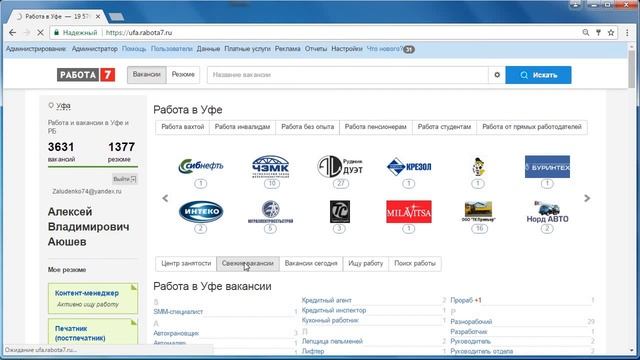Click the Уфа city selector
Image resolution: width=640 pixels, height=360 pixels.
coord(63,106)
